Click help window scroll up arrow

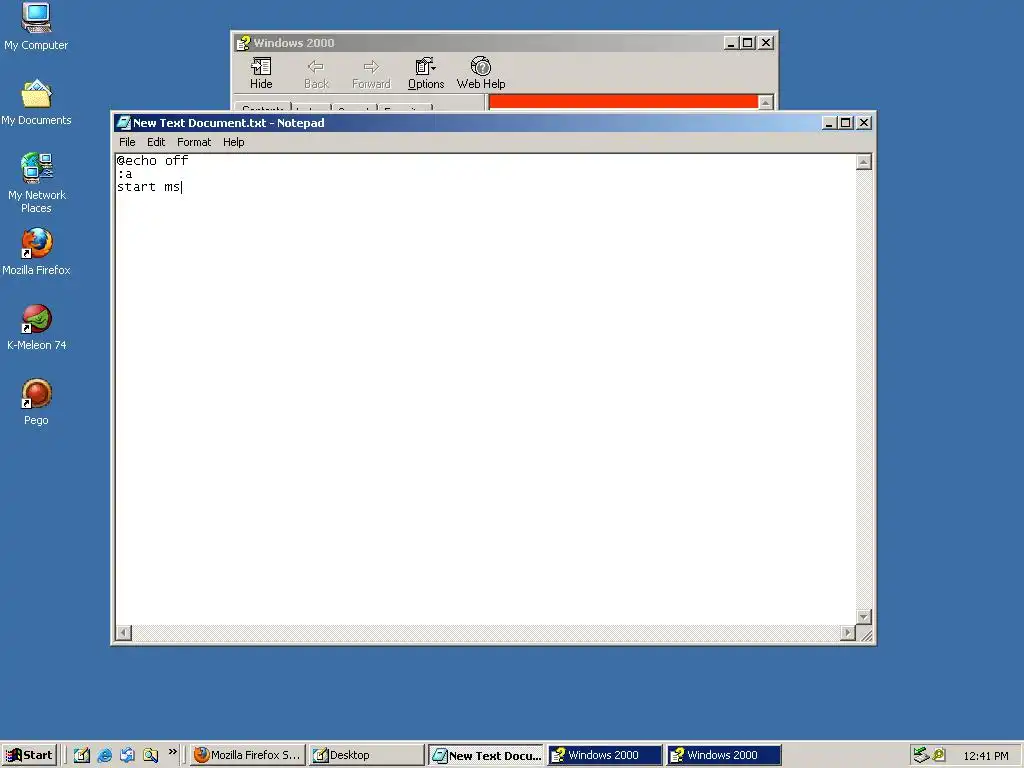pyautogui.click(x=766, y=103)
